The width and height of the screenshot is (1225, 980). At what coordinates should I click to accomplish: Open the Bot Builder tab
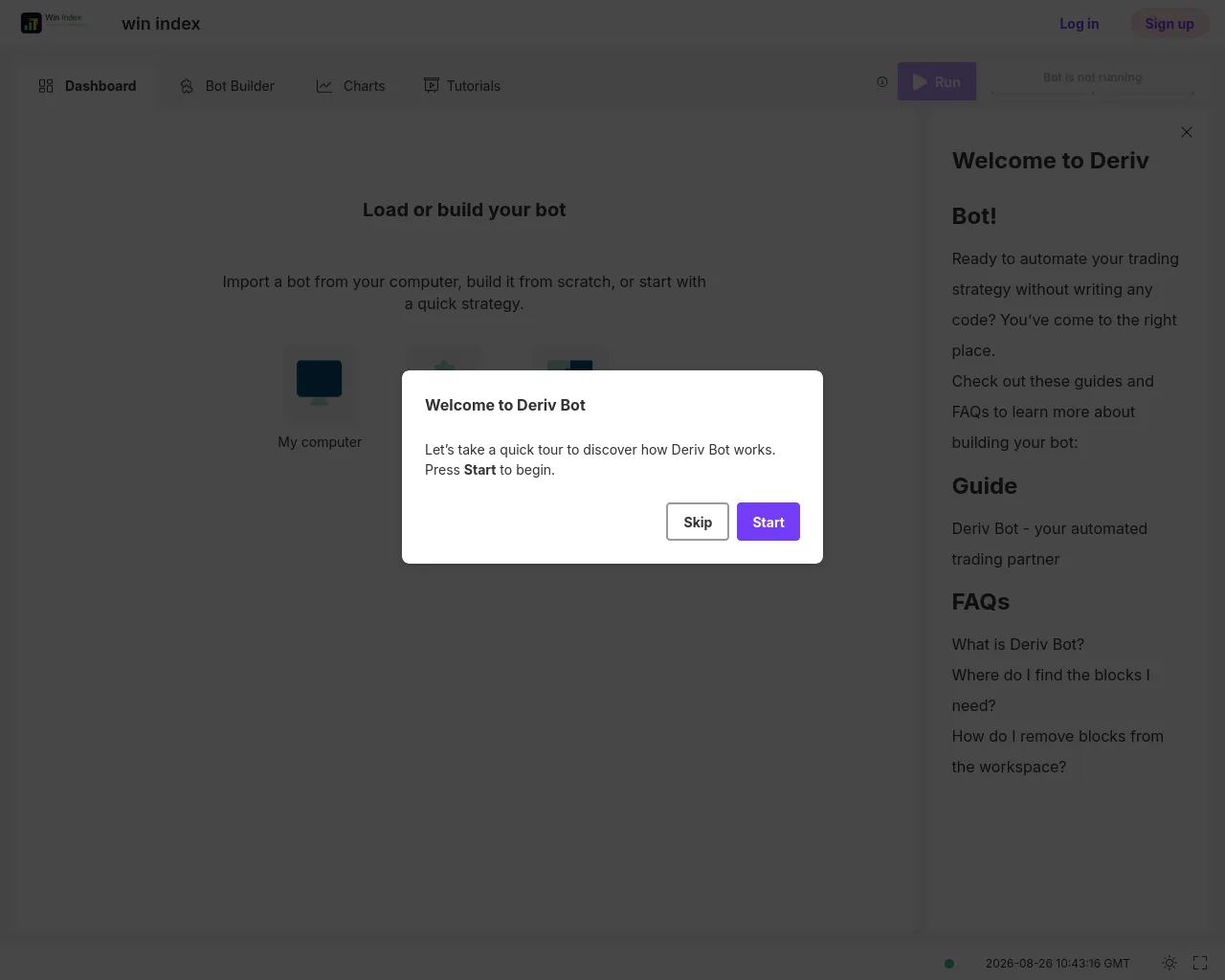click(x=227, y=86)
